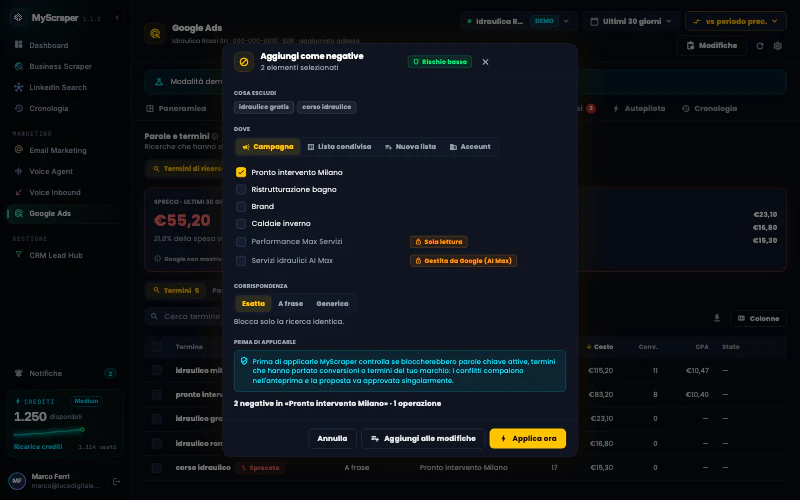The image size is (800, 500).
Task: Open the Modifiche button in header
Action: point(711,46)
